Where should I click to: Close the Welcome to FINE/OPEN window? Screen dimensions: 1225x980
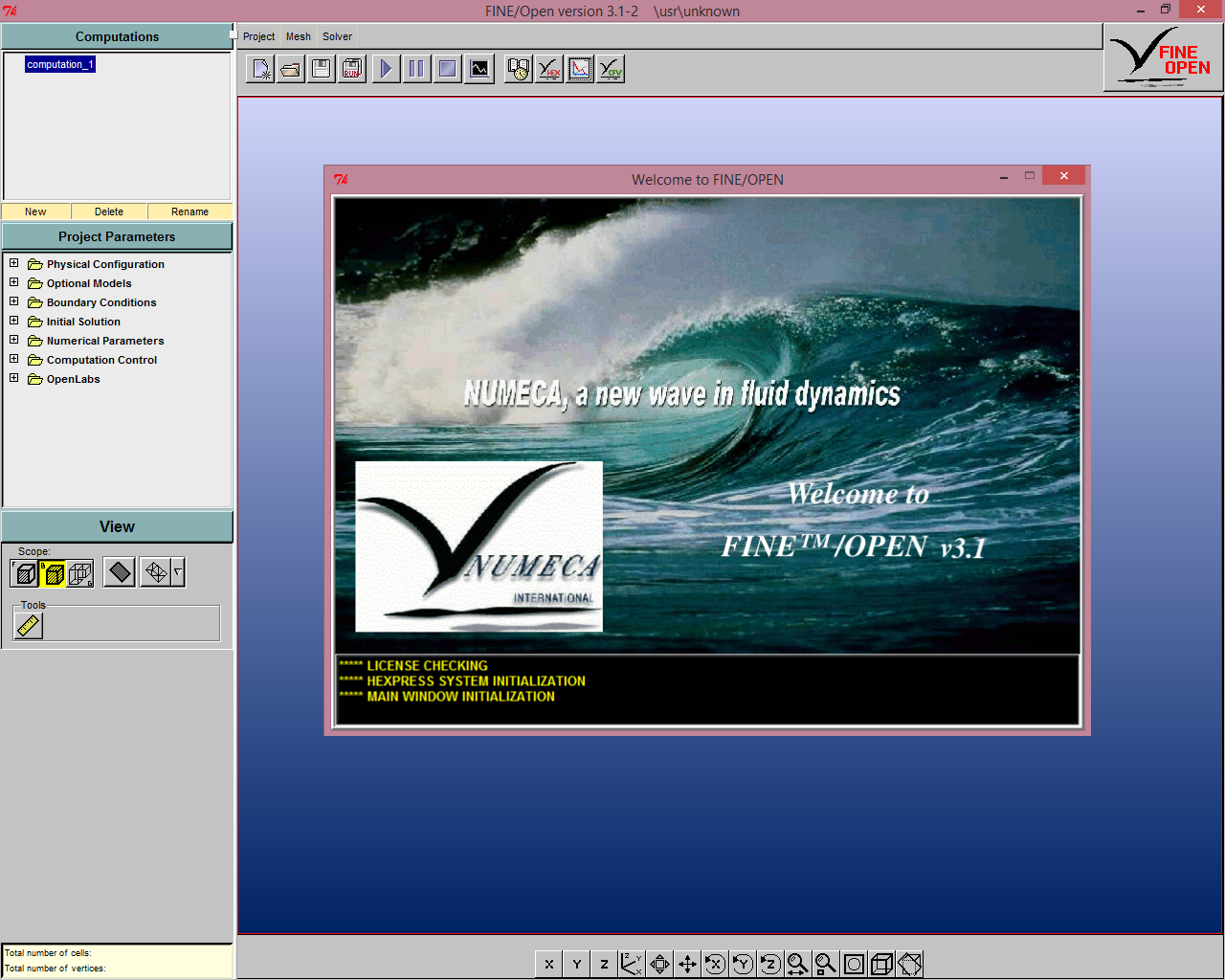(1063, 176)
